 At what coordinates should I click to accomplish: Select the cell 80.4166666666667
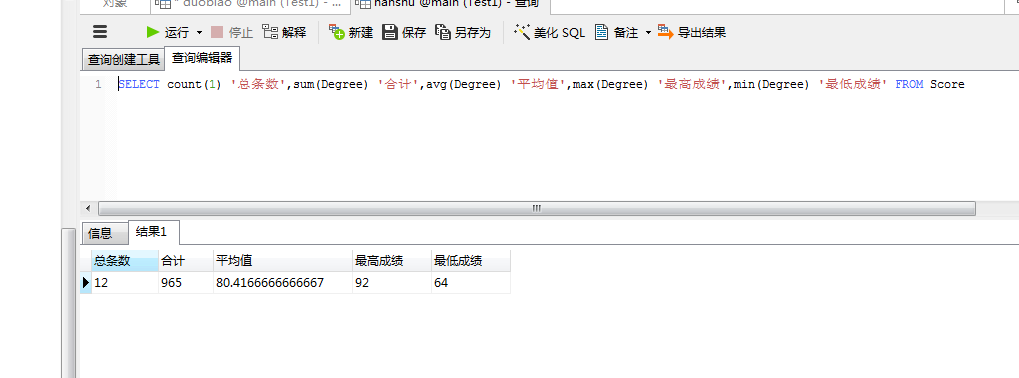283,283
